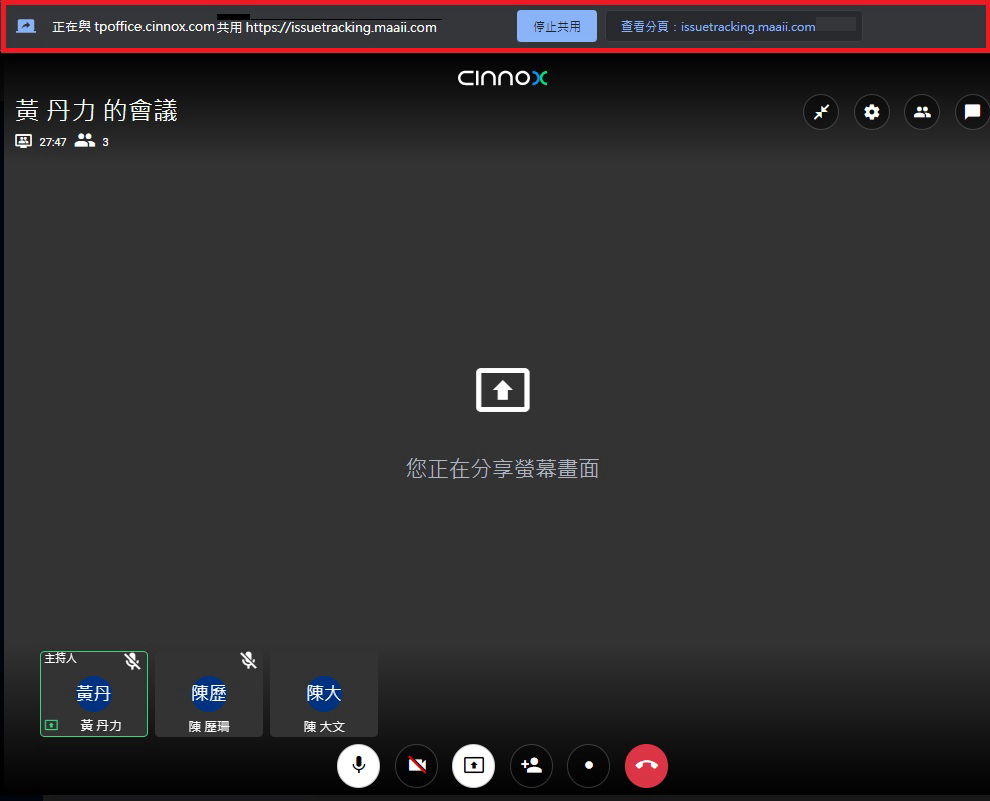Open the chat panel
The height and width of the screenshot is (801, 990).
coord(971,112)
